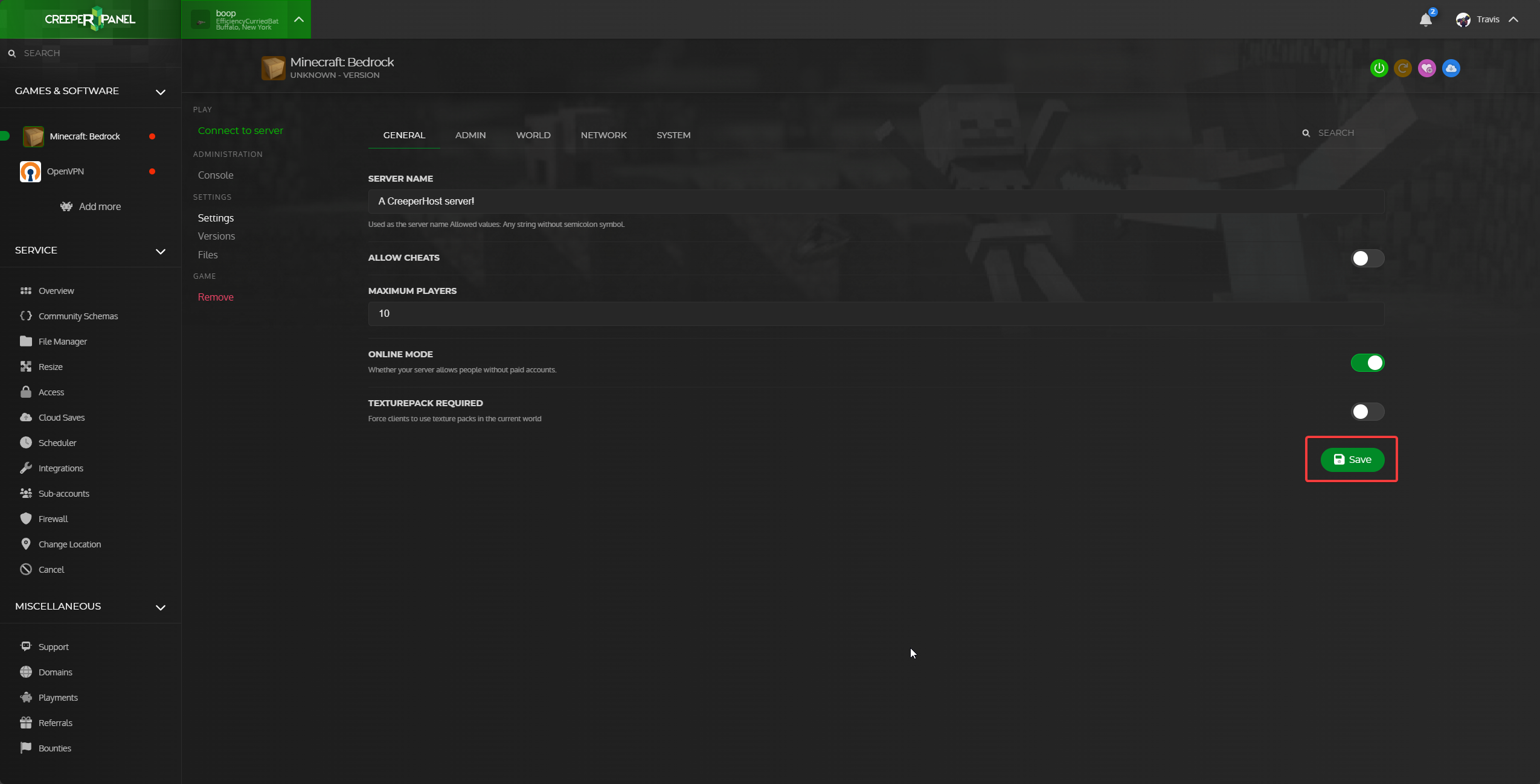The width and height of the screenshot is (1540, 784).
Task: Save the server settings
Action: pyautogui.click(x=1352, y=460)
